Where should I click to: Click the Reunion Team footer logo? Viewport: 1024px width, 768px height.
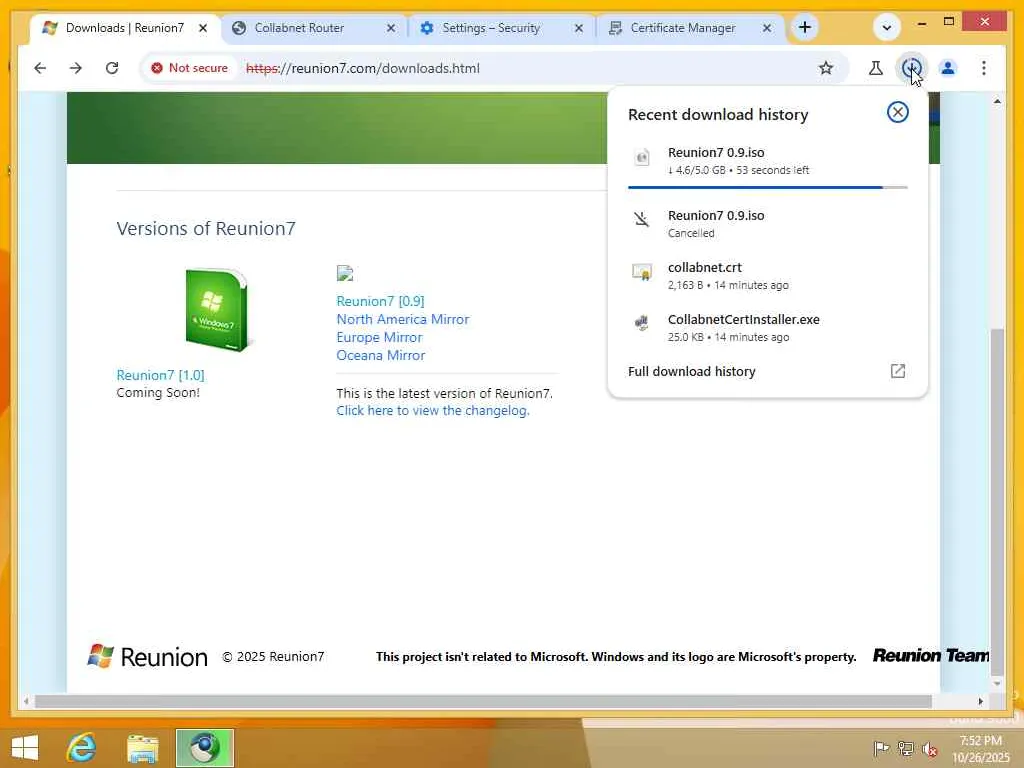point(931,655)
